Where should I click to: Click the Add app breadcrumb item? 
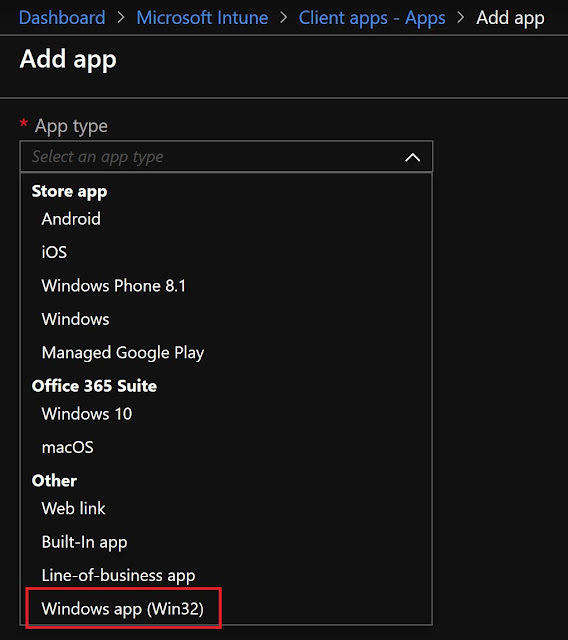point(510,19)
